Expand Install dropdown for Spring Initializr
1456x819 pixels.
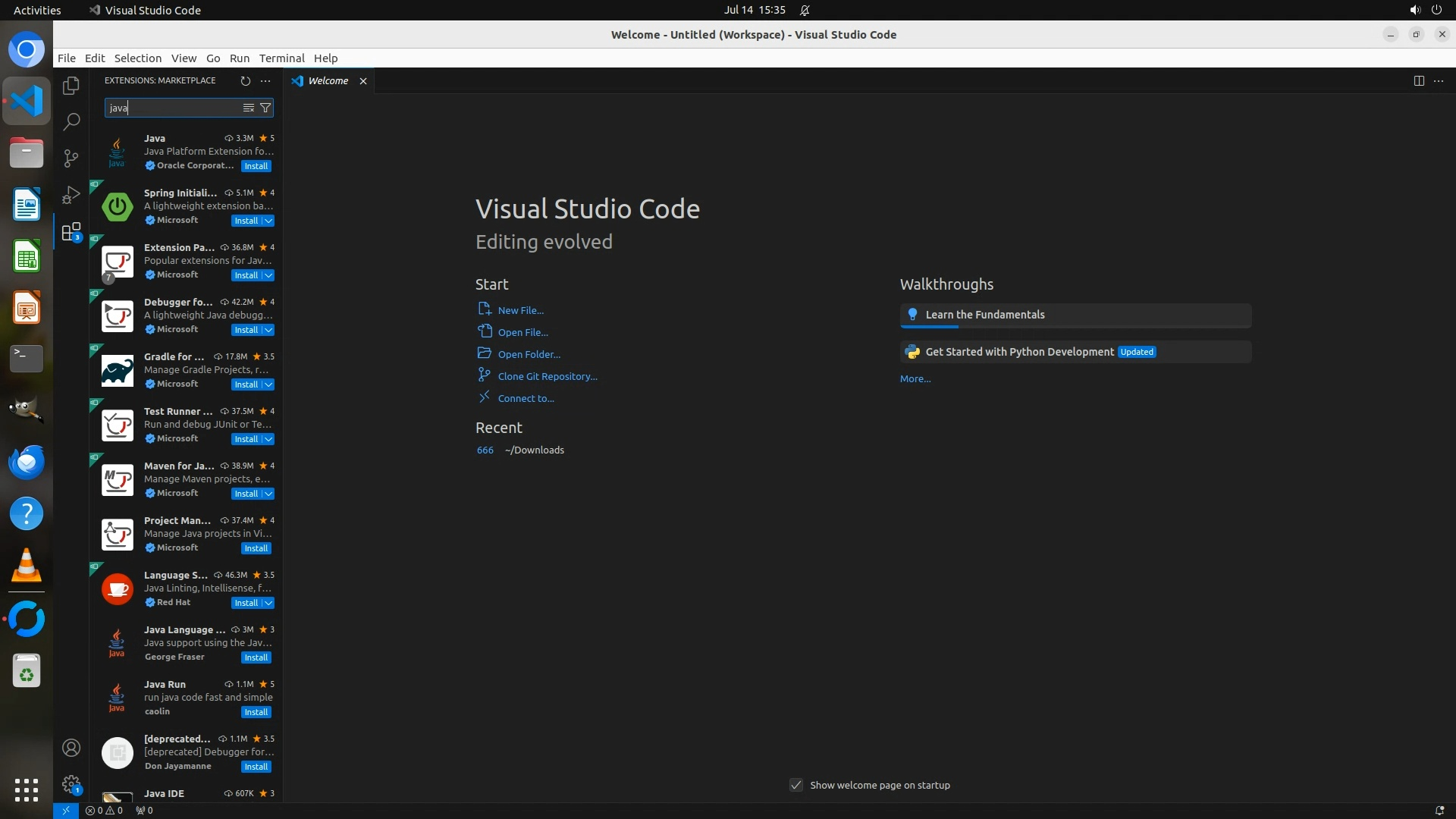click(x=268, y=221)
